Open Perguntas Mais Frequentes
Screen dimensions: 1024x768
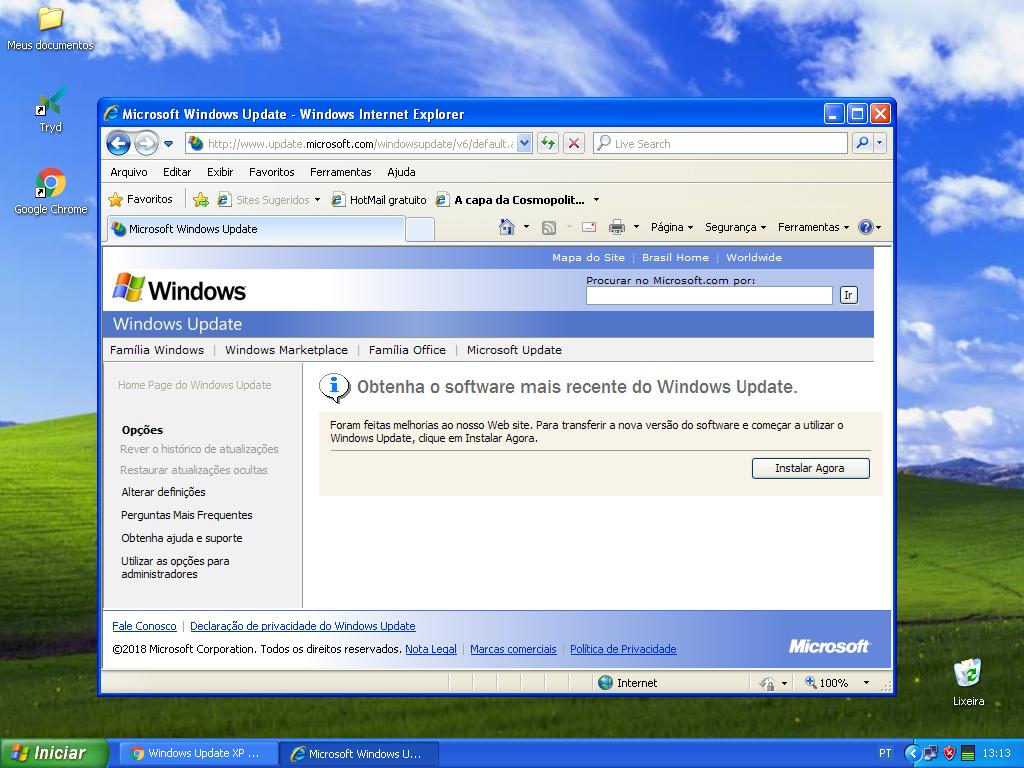[187, 515]
